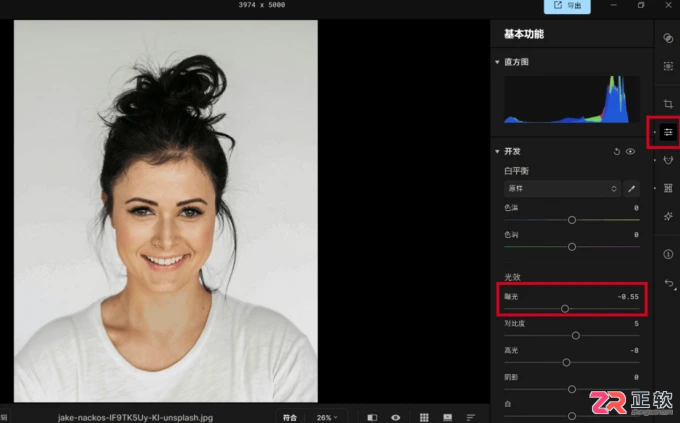Viewport: 680px width, 423px height.
Task: Click the file name jake-nackos-IF9TK5Uy-KI-unsplash.jpg
Action: tap(135, 417)
